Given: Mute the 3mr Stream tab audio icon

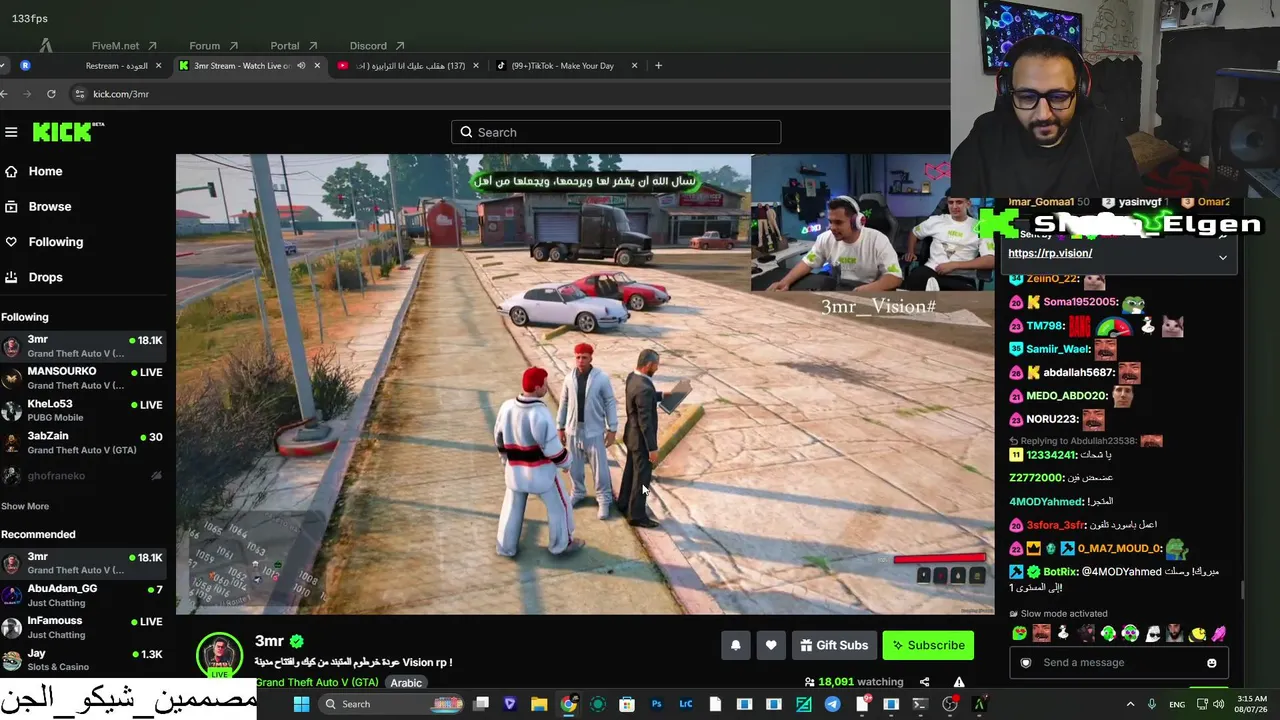Looking at the screenshot, I should pyautogui.click(x=301, y=66).
